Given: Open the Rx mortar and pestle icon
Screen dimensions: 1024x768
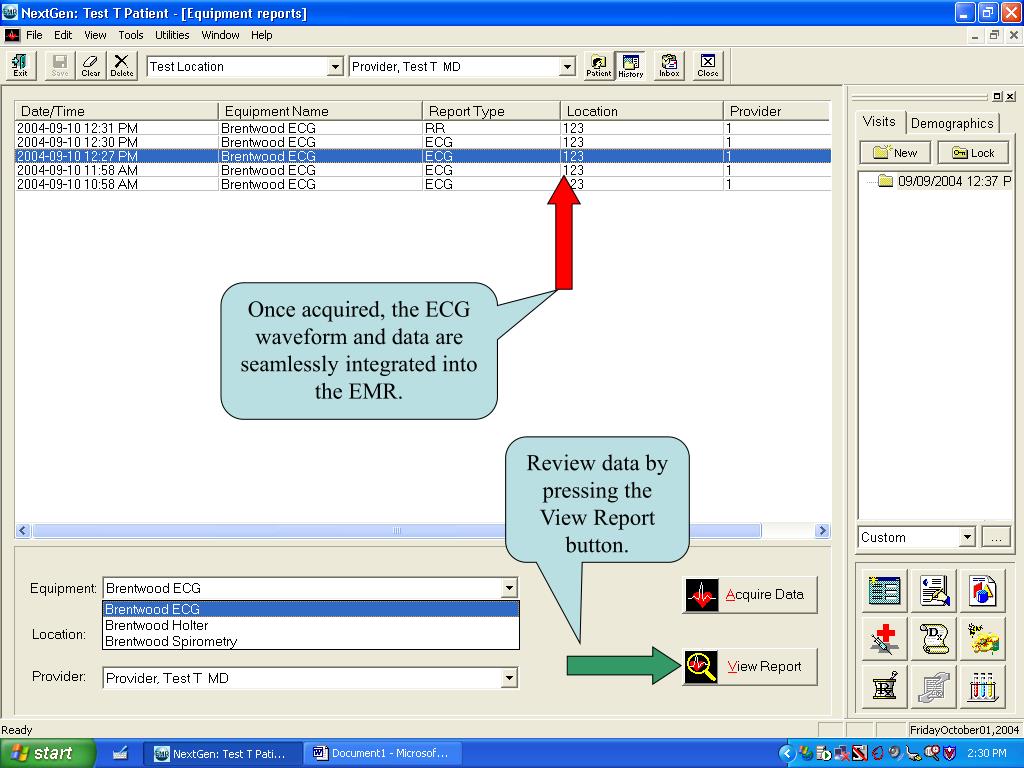Looking at the screenshot, I should [884, 687].
